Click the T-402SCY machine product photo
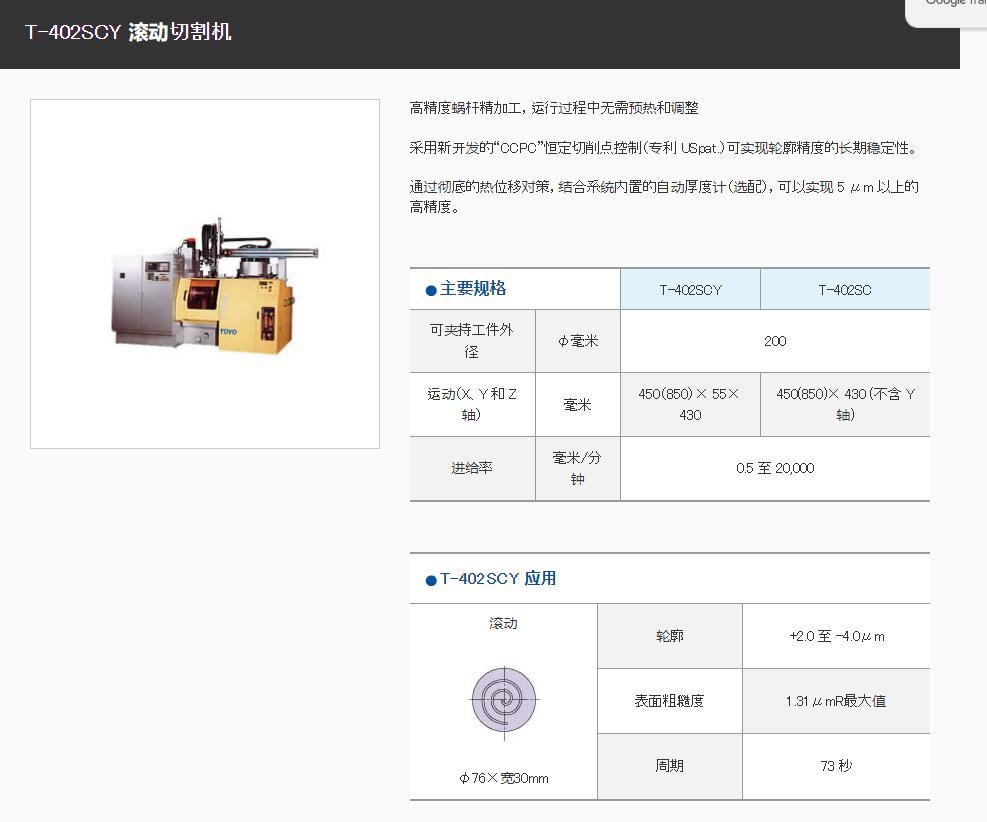Image resolution: width=987 pixels, height=822 pixels. (x=215, y=286)
